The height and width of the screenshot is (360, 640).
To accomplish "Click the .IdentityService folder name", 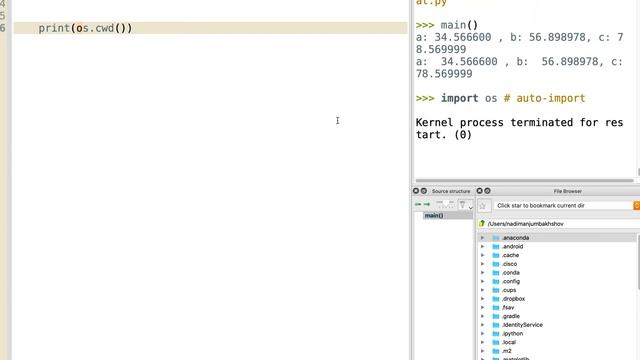I will coord(522,325).
